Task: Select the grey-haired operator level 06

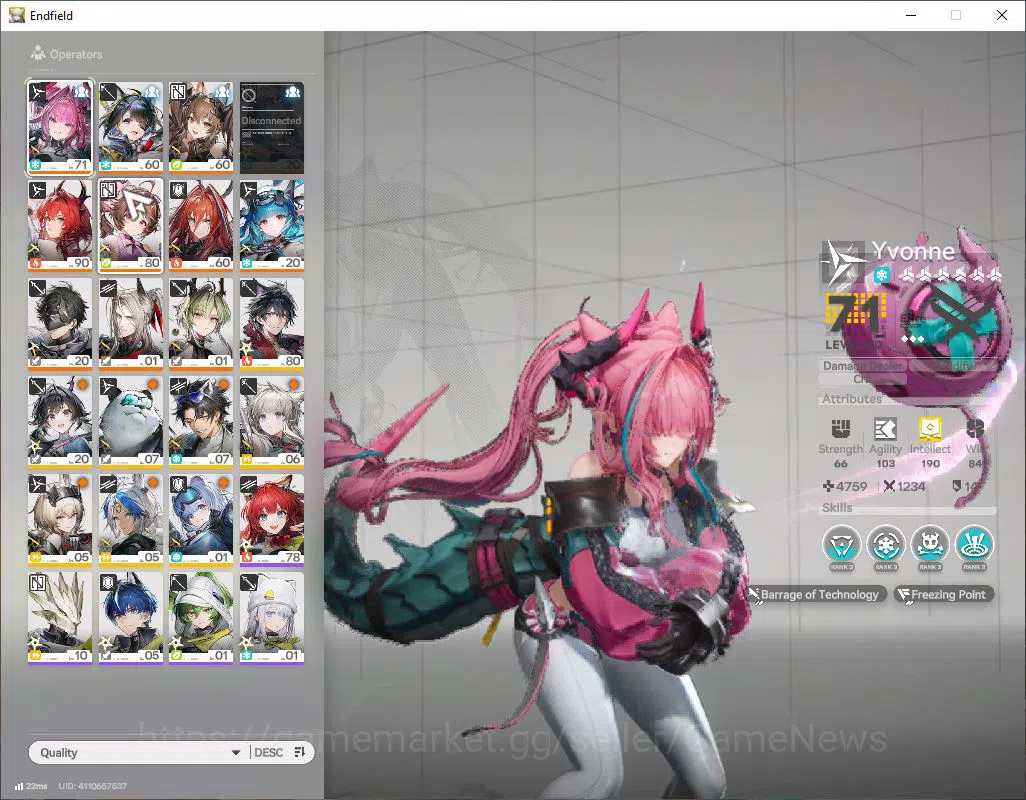Action: tap(272, 422)
